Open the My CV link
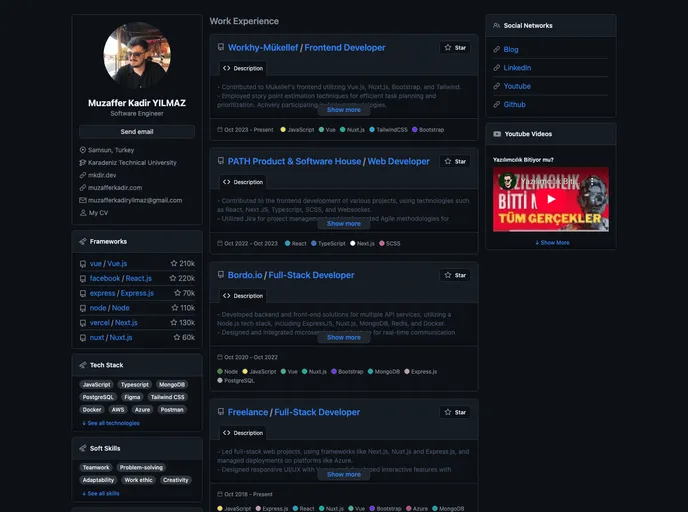The height and width of the screenshot is (512, 688). pos(98,213)
